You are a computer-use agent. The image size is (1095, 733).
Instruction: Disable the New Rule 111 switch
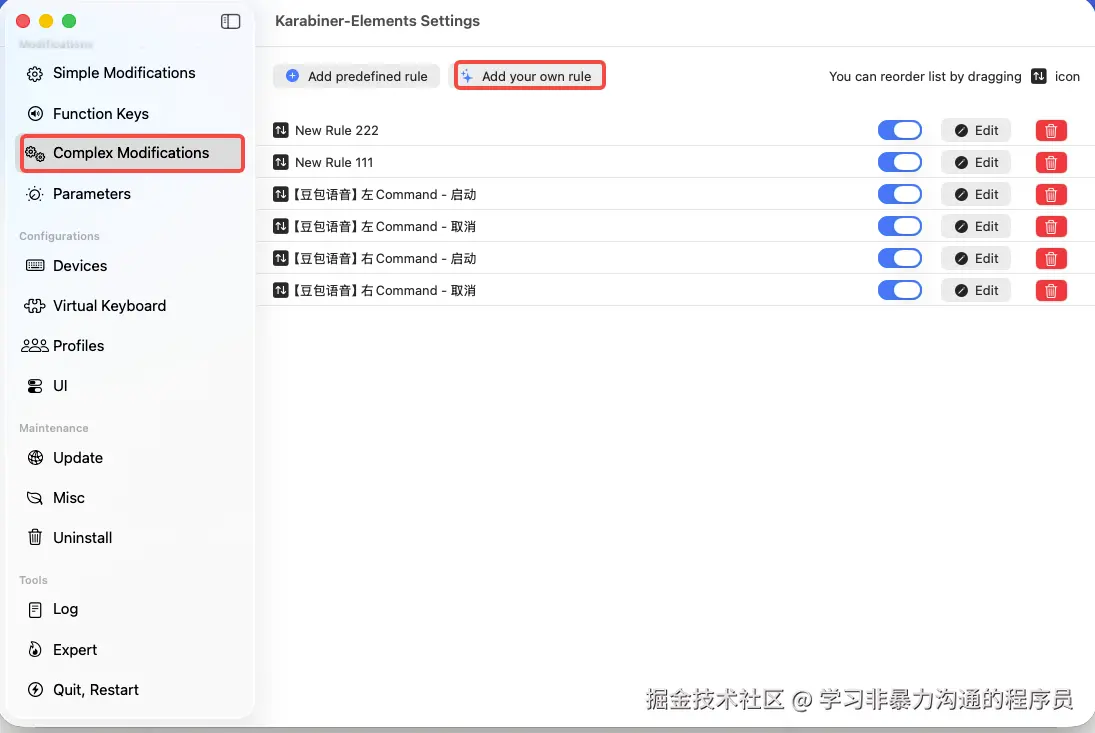[899, 162]
